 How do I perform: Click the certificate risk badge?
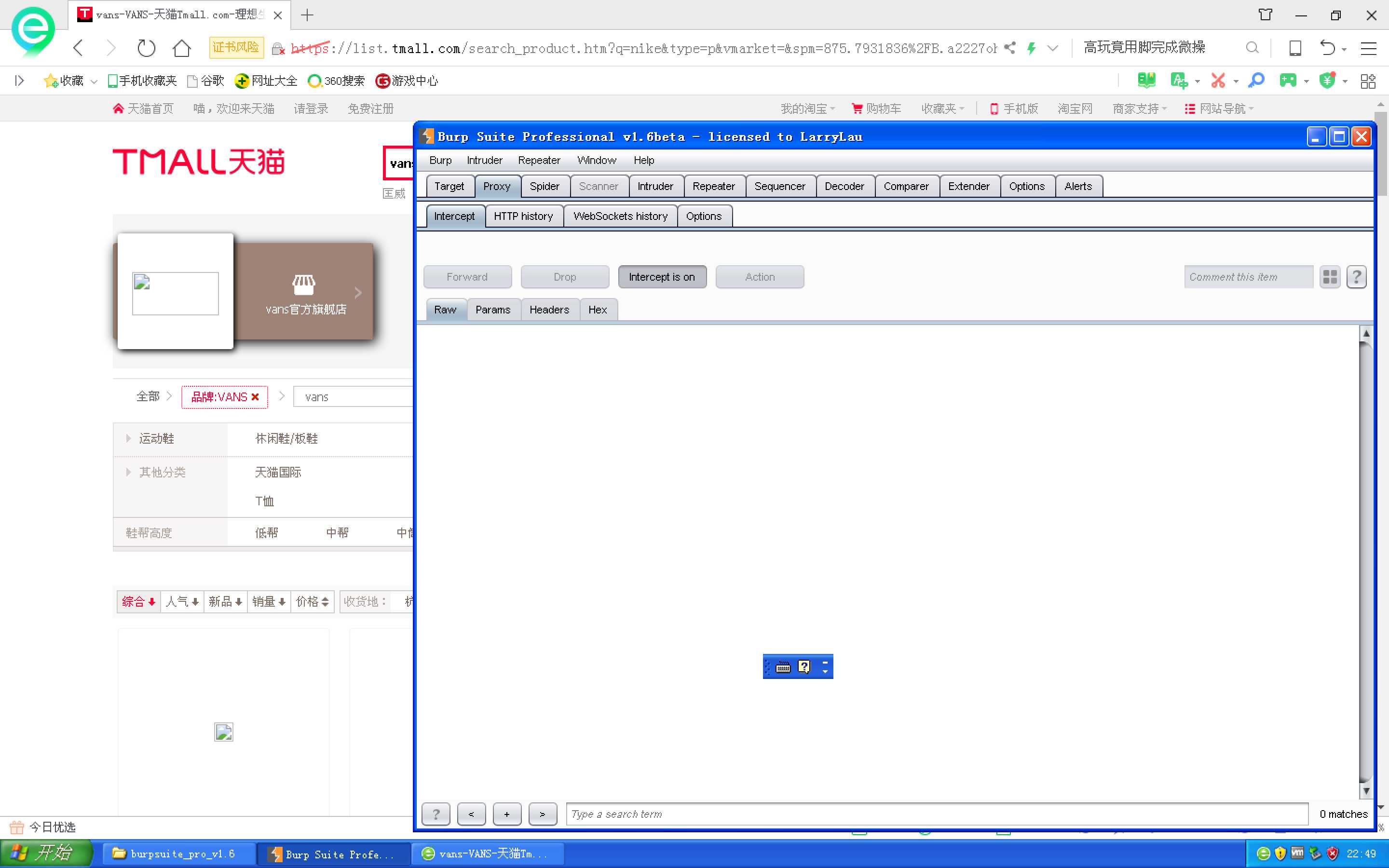coord(236,48)
